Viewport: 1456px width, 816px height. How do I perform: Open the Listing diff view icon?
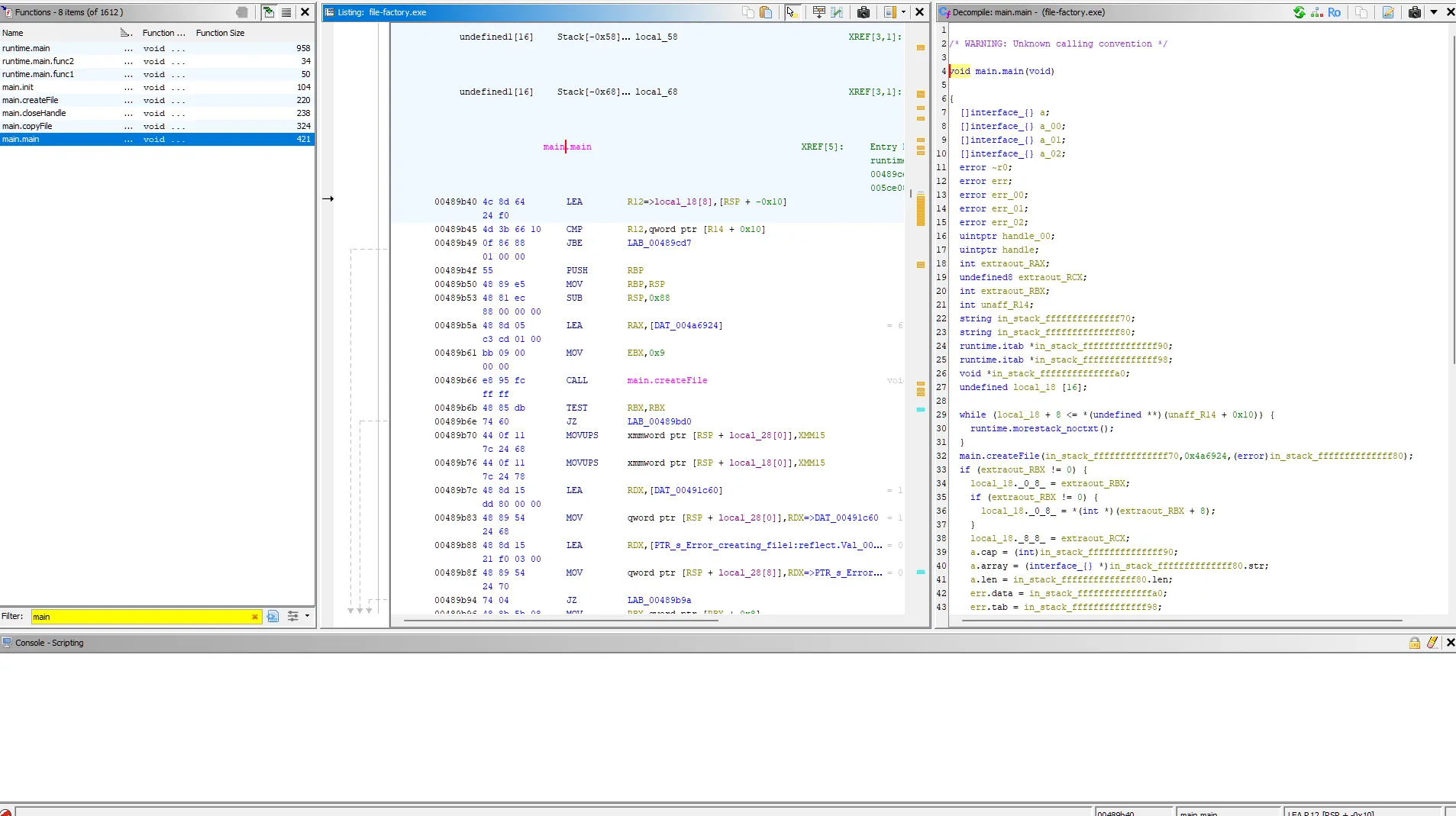(x=838, y=12)
